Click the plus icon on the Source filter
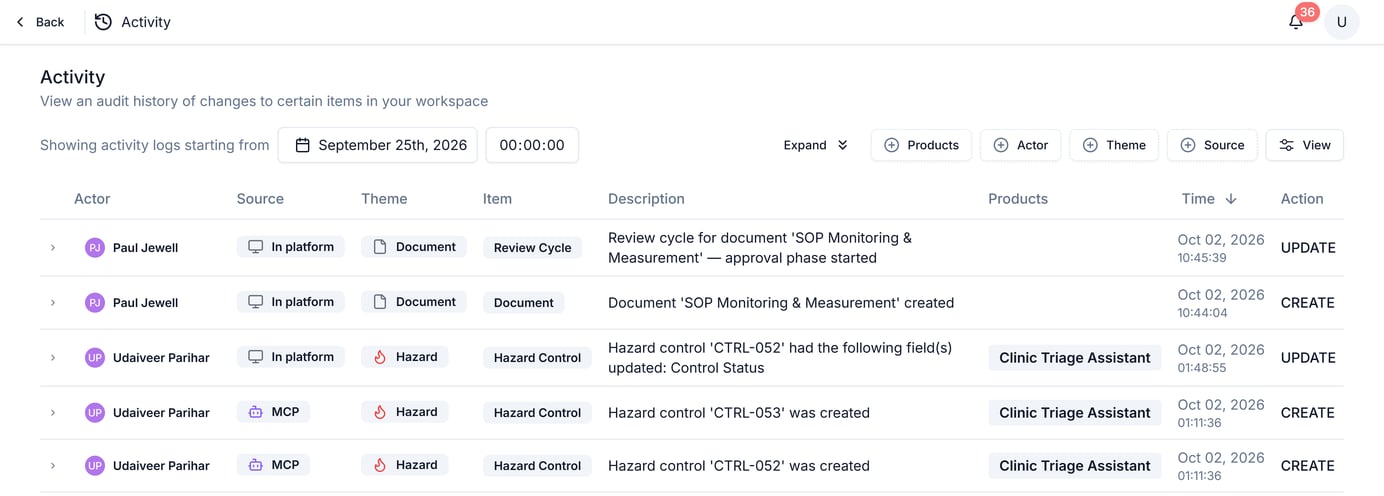This screenshot has height=496, width=1384. click(x=1188, y=145)
